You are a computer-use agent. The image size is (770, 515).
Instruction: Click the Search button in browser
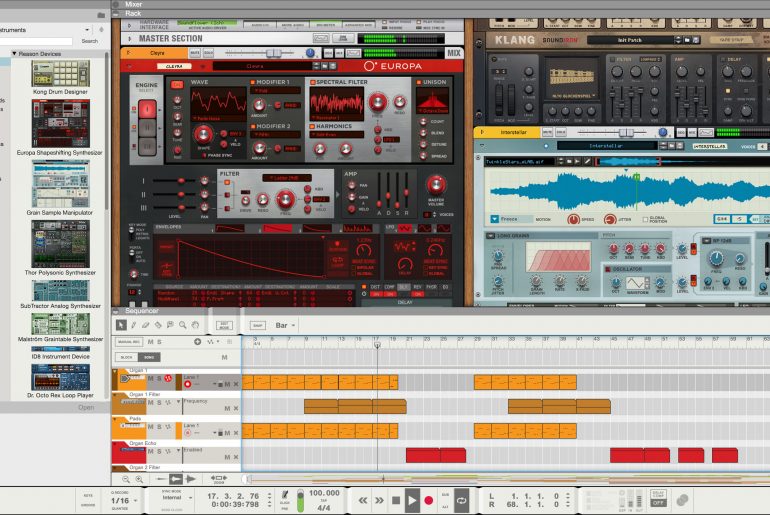[89, 41]
